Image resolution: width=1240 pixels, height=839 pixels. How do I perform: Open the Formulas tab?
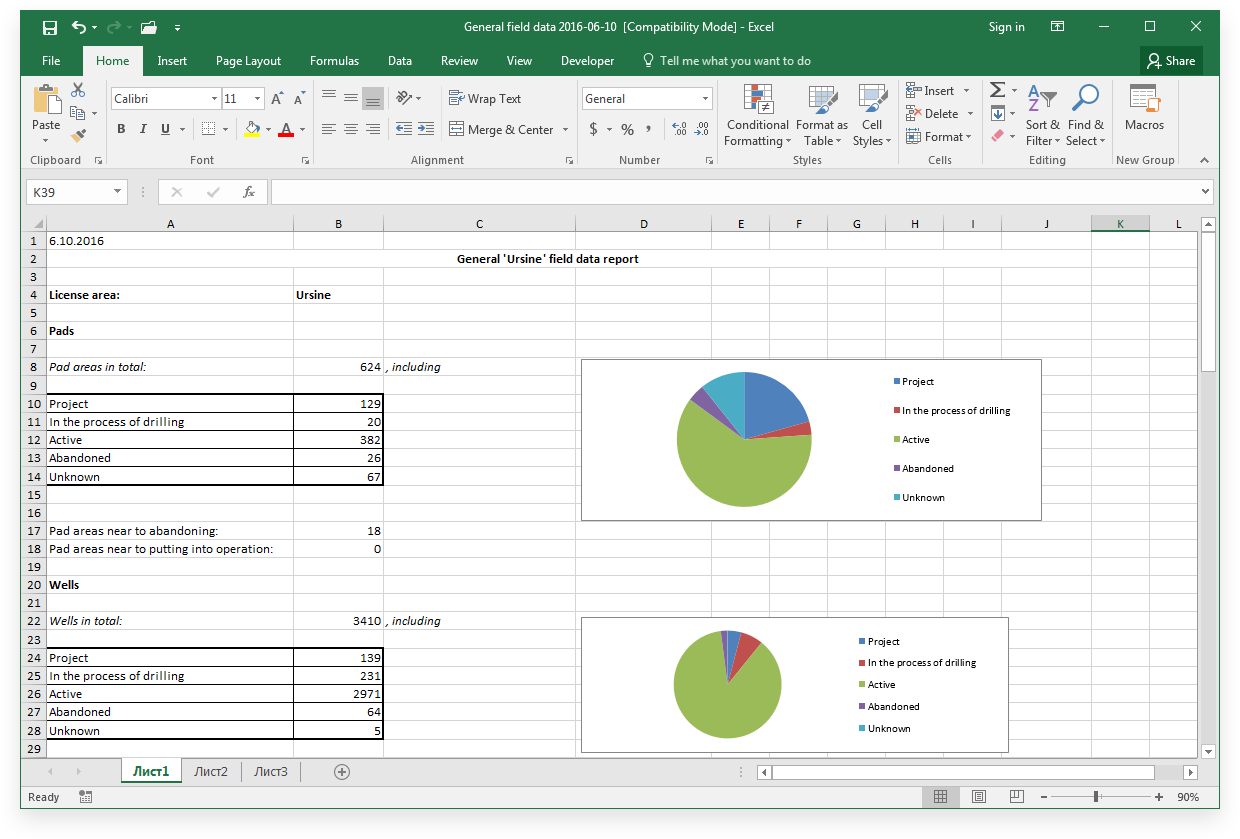(x=334, y=61)
